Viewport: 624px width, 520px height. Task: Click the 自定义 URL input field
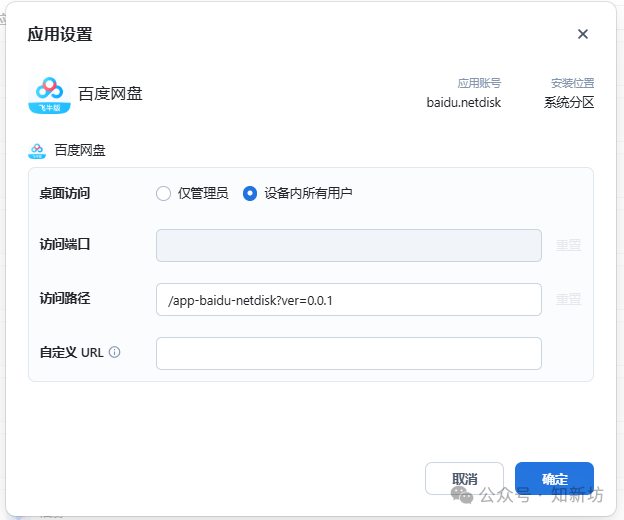(349, 353)
